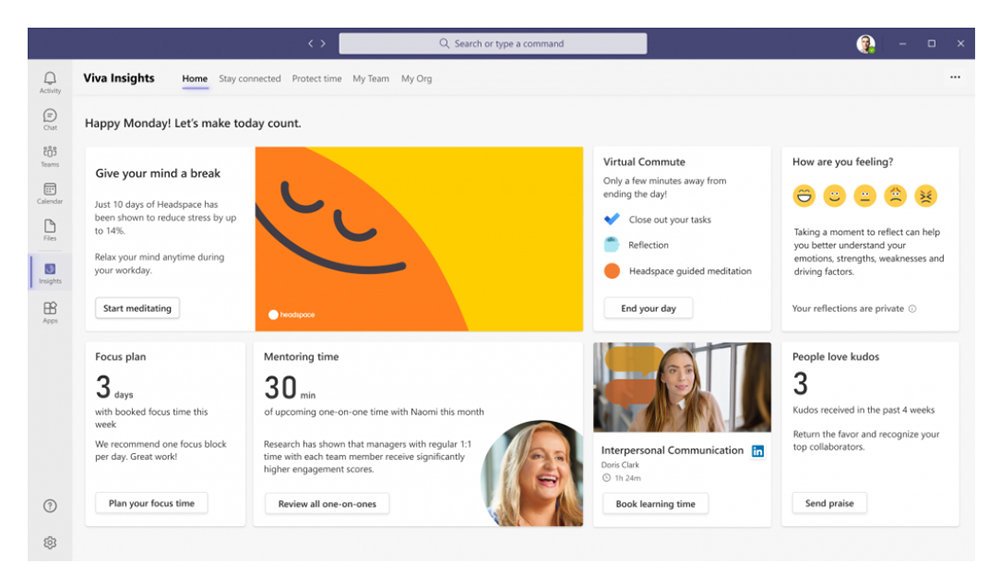Select the grinning very happy emoji

(804, 195)
